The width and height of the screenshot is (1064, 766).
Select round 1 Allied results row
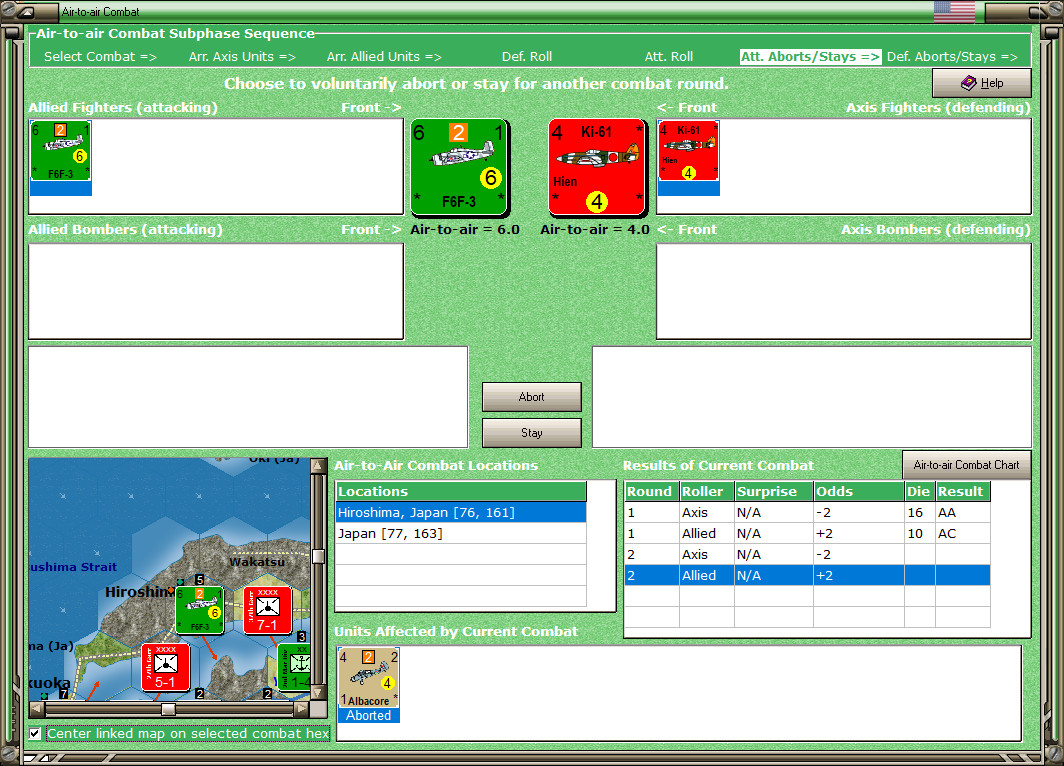[807, 533]
